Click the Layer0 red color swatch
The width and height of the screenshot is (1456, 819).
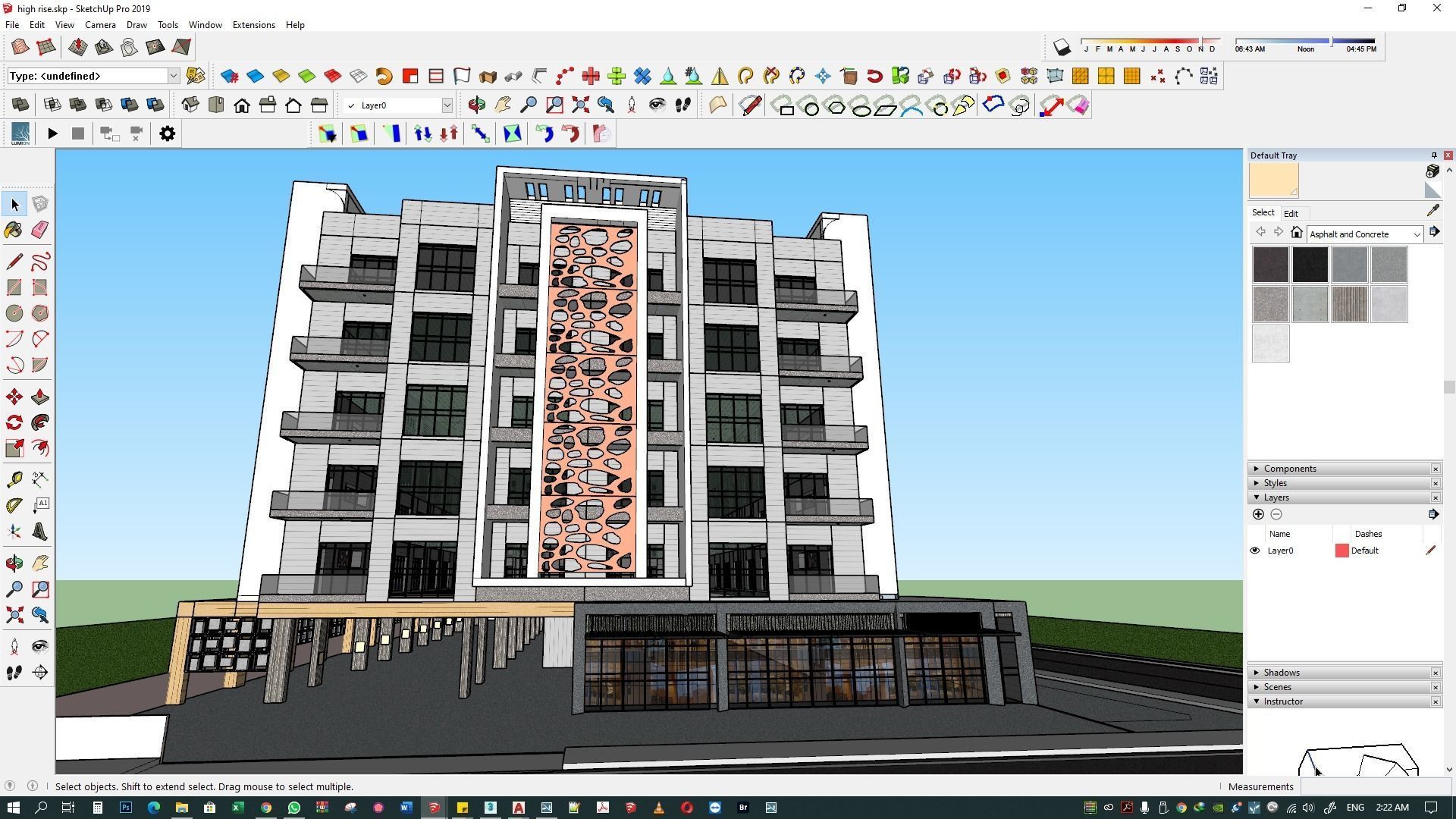tap(1341, 551)
